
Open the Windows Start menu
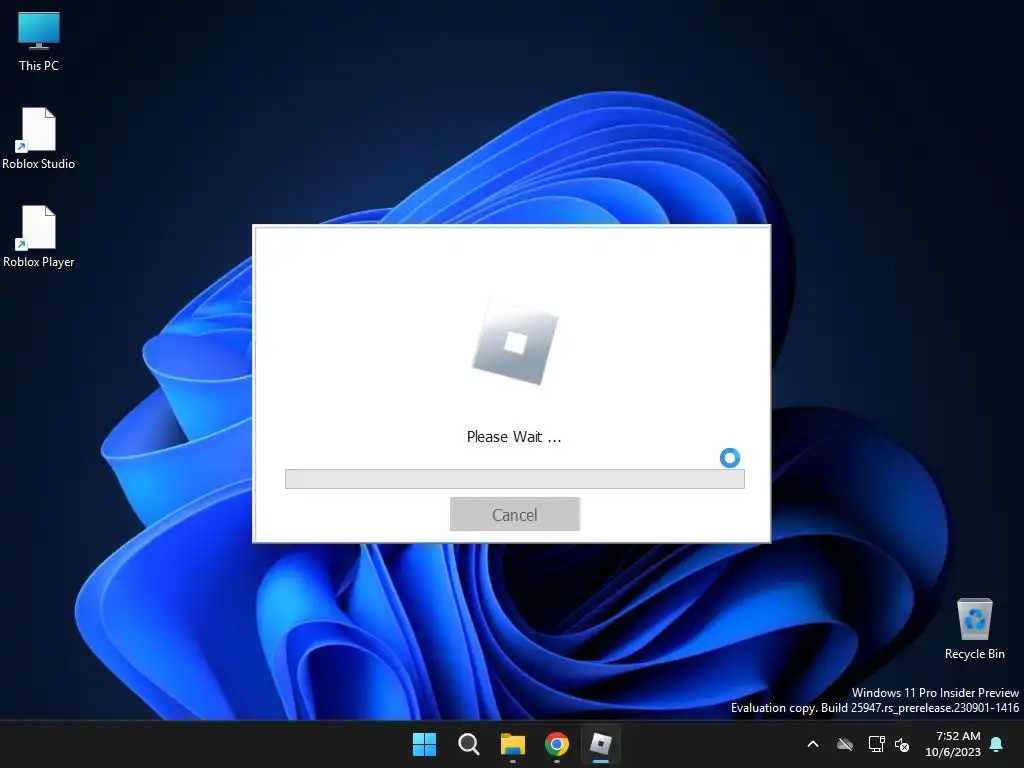[x=424, y=744]
